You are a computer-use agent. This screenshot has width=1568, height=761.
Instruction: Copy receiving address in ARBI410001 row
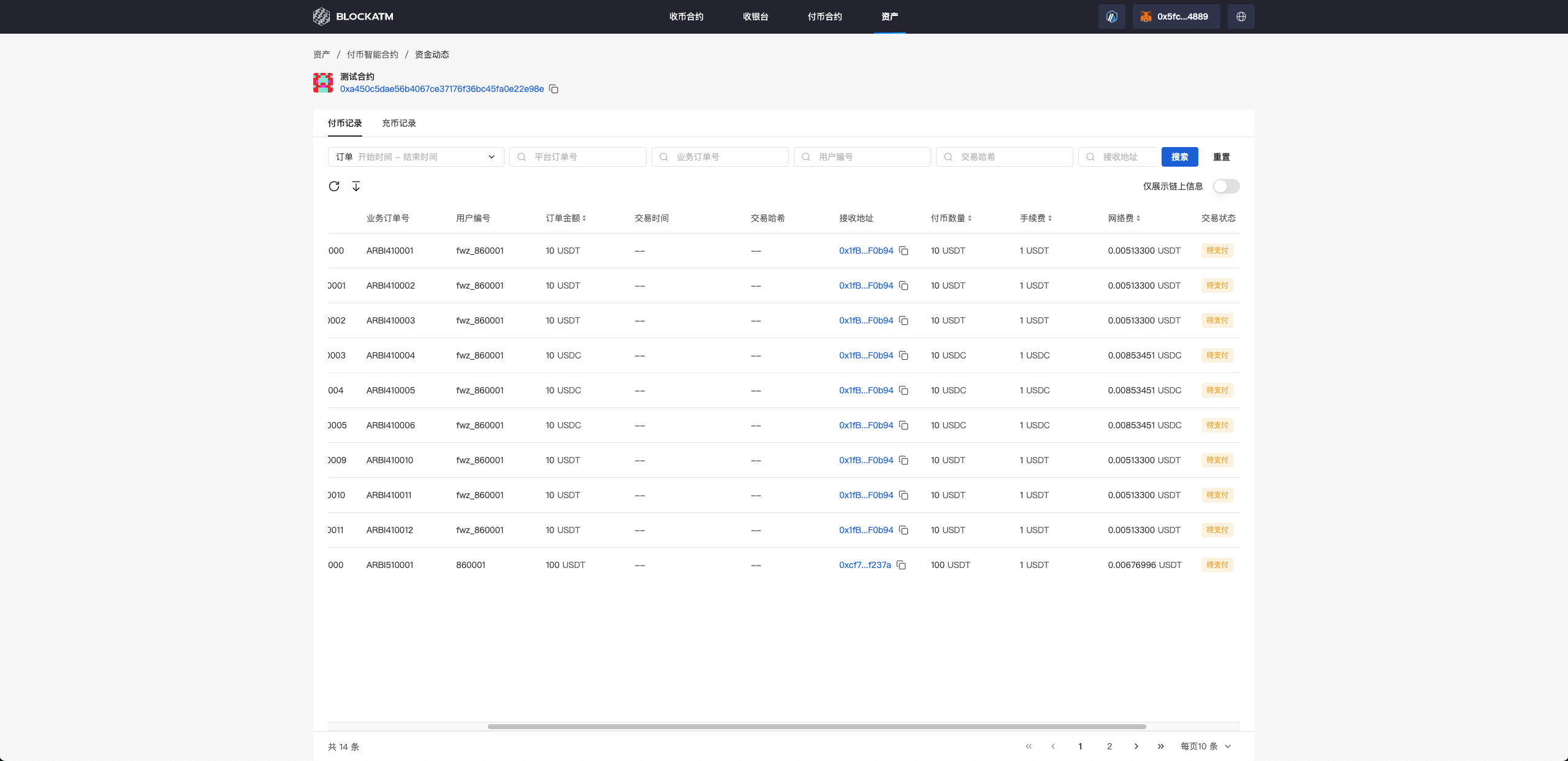click(904, 251)
